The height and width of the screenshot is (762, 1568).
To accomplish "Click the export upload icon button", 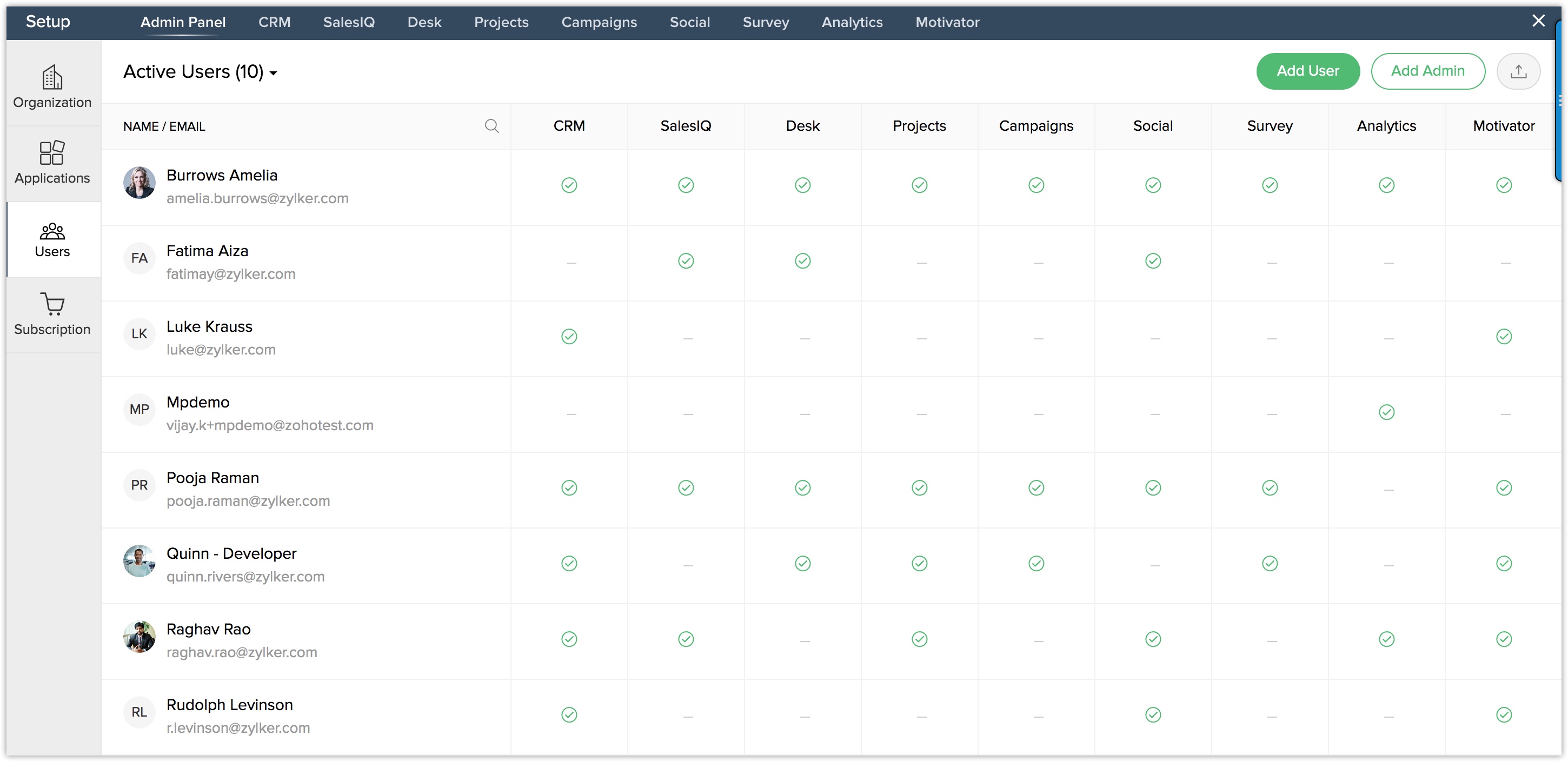I will 1518,71.
